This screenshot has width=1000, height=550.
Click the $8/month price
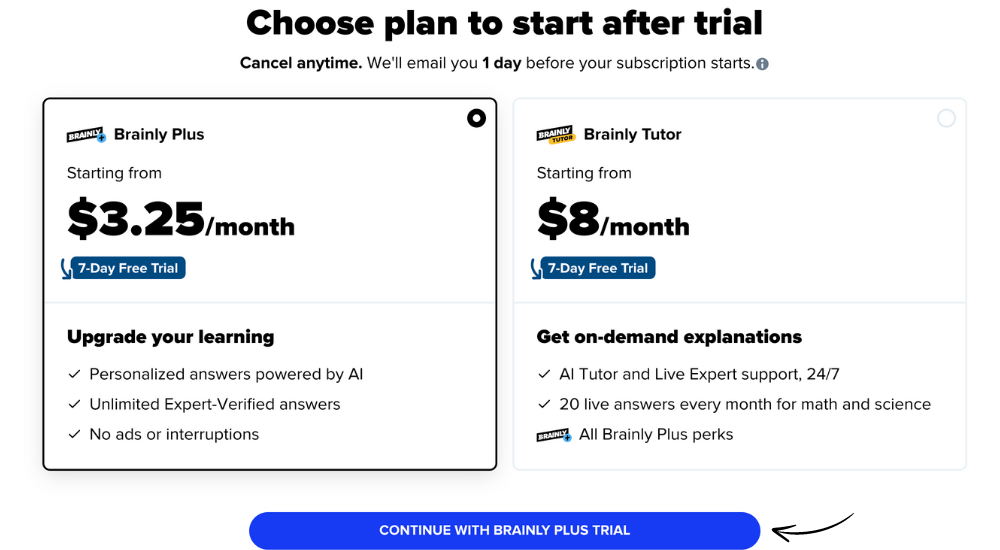(613, 219)
